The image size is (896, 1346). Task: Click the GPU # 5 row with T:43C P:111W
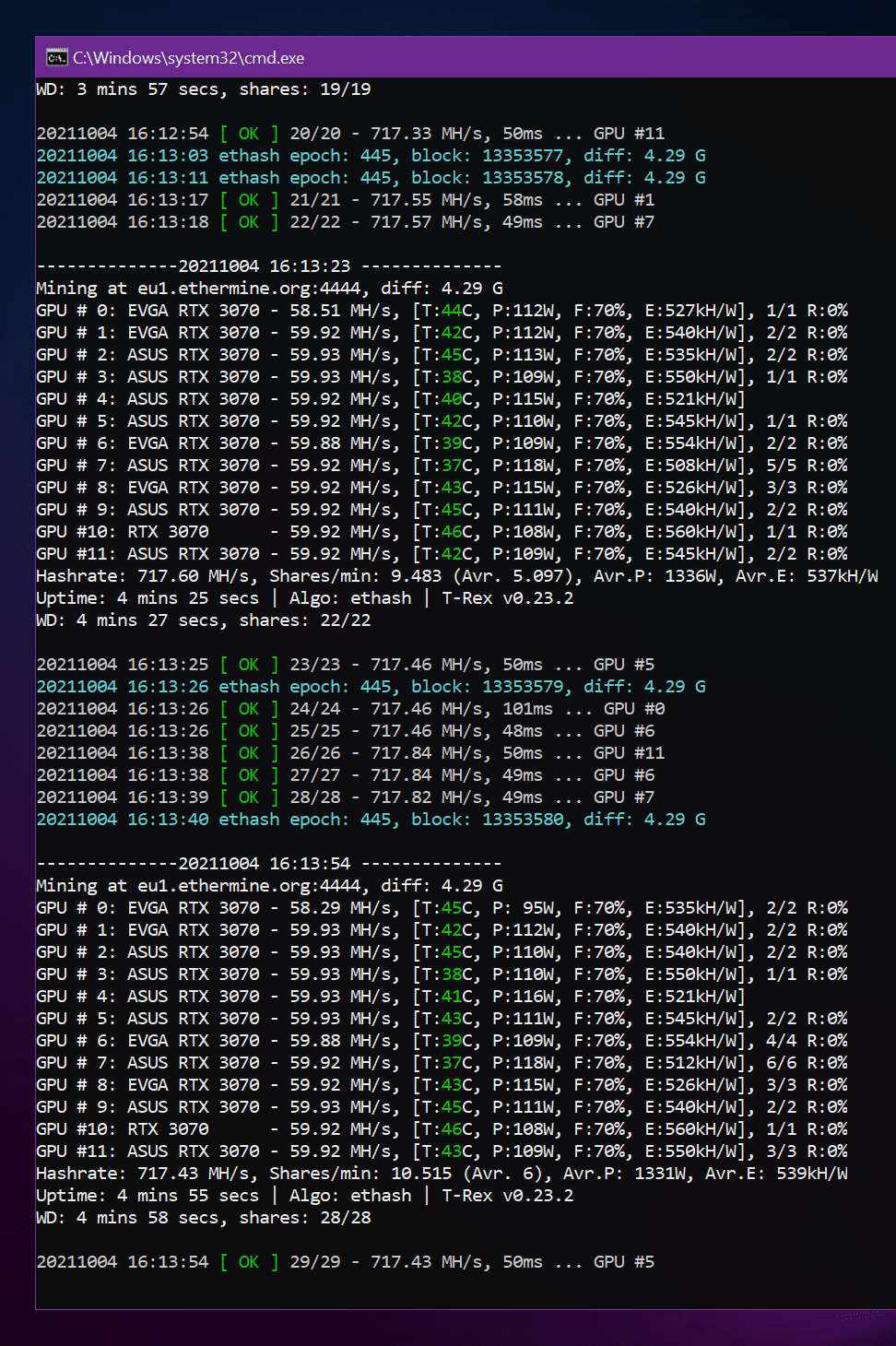[x=442, y=1019]
